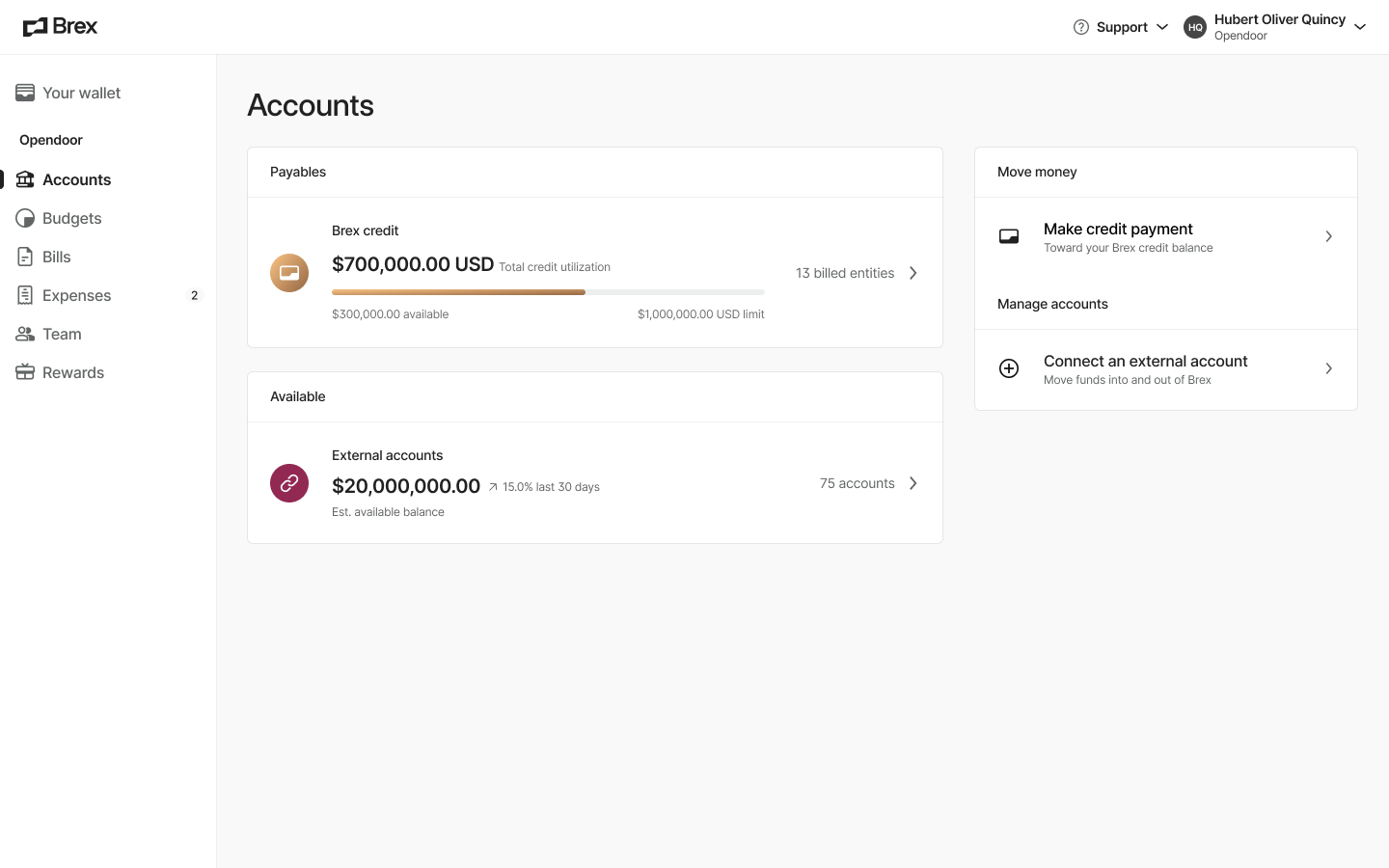Viewport: 1389px width, 868px height.
Task: Click the upward trend arrow icon
Action: click(x=493, y=487)
